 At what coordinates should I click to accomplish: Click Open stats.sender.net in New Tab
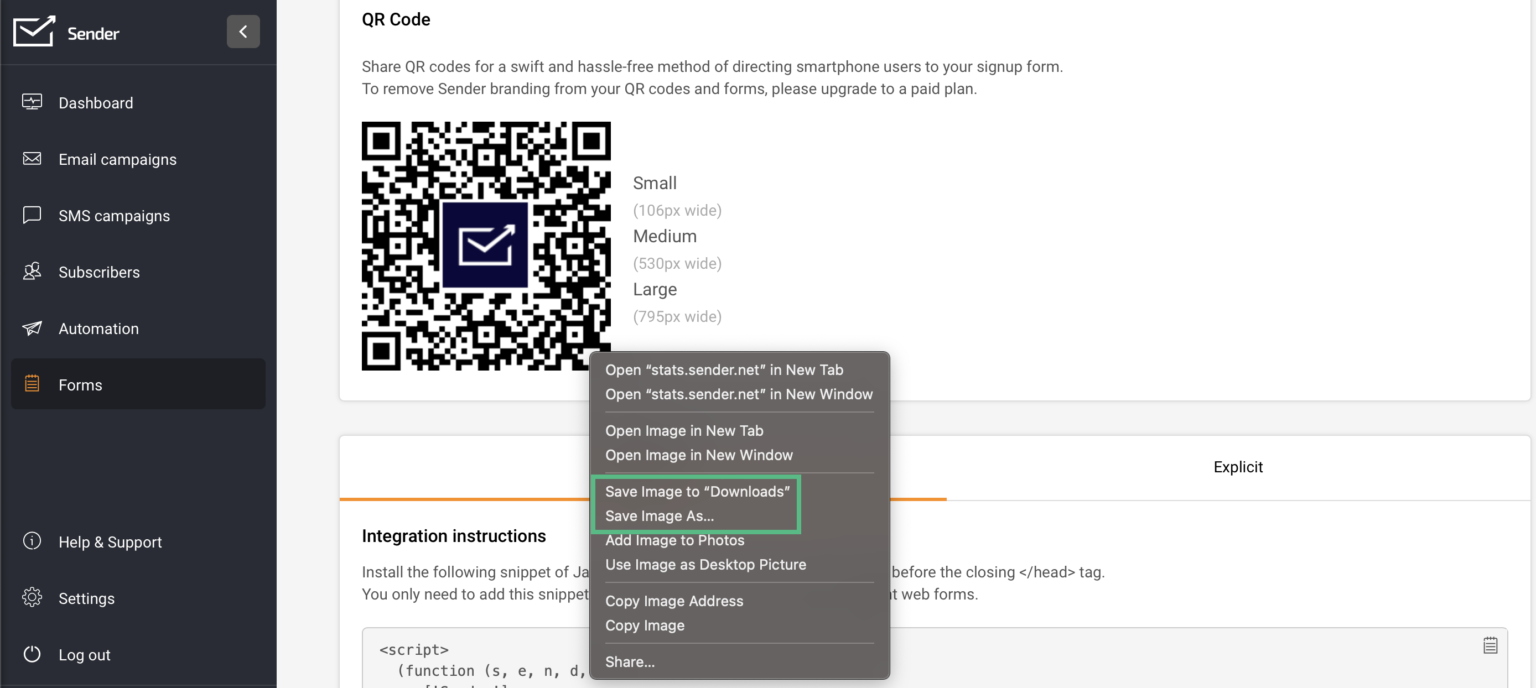click(x=725, y=369)
